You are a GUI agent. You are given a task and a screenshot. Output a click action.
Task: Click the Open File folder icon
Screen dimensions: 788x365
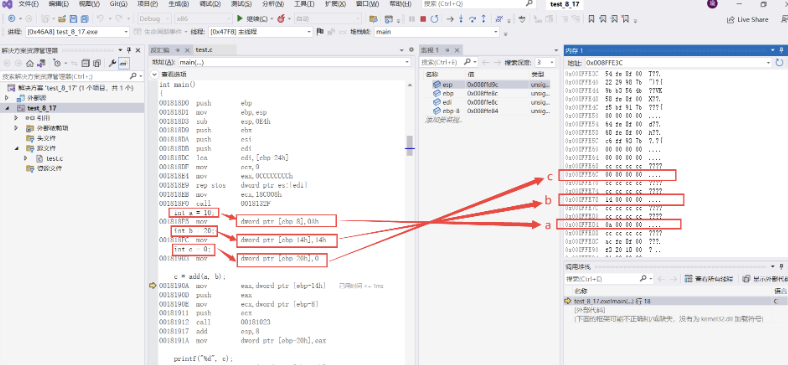coord(62,19)
